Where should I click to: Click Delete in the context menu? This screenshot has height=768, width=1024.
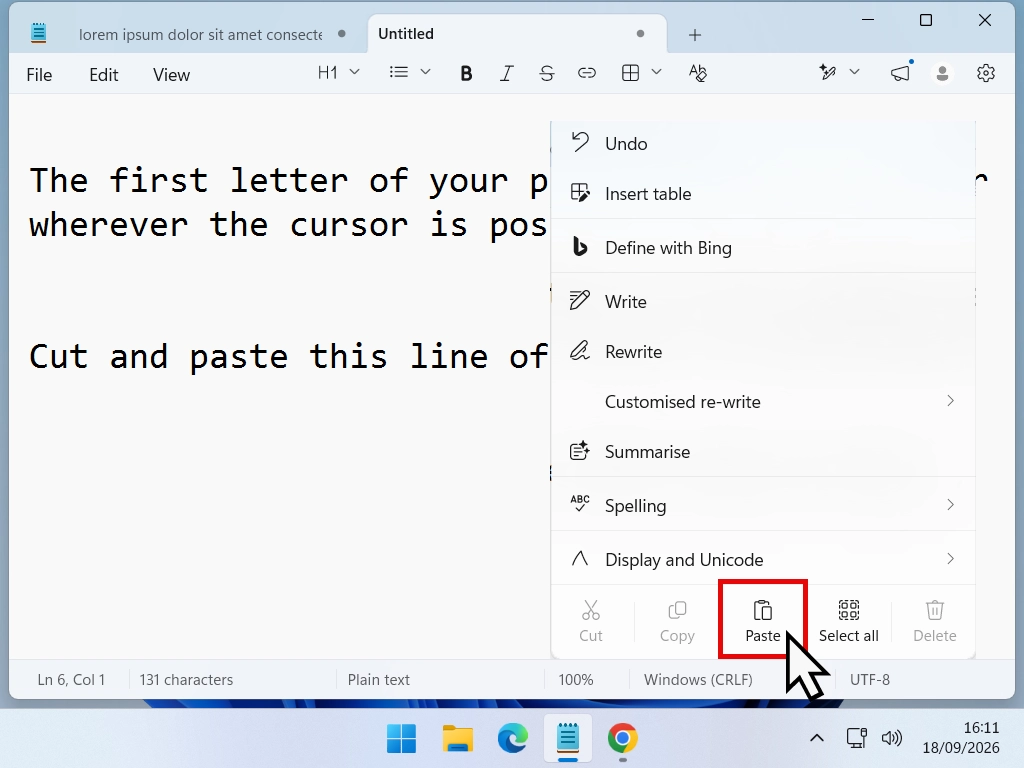[x=935, y=621]
